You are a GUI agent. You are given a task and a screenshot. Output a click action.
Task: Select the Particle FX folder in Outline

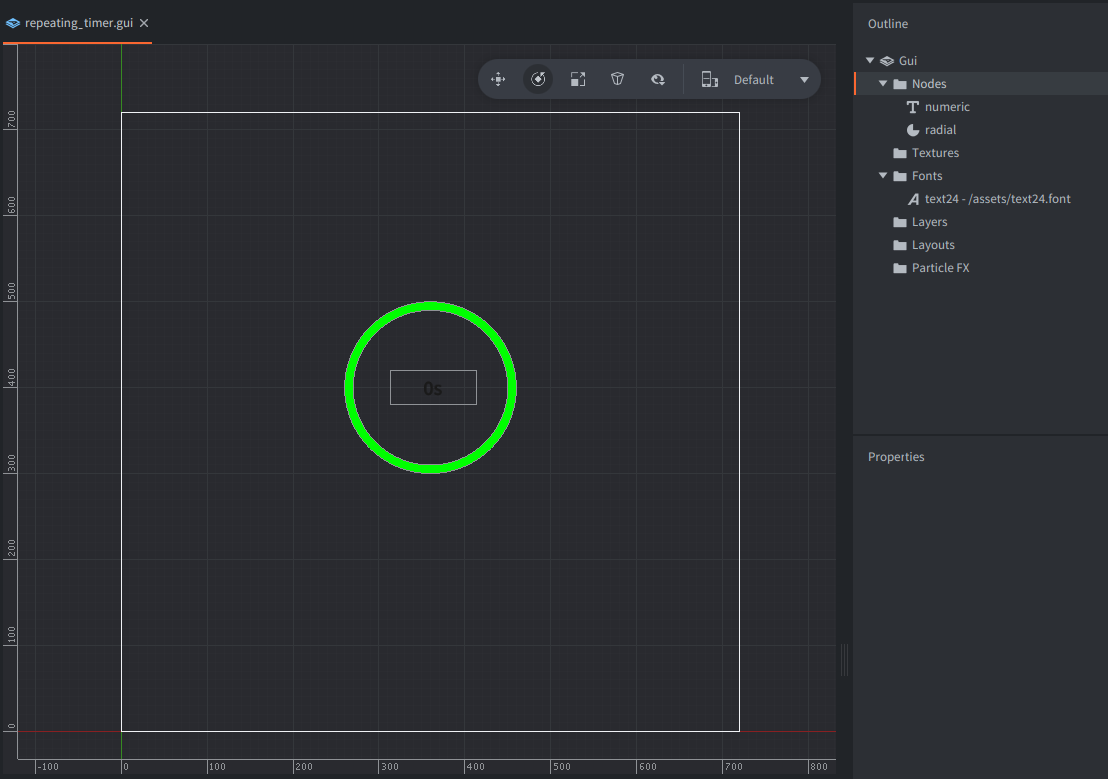coord(940,268)
